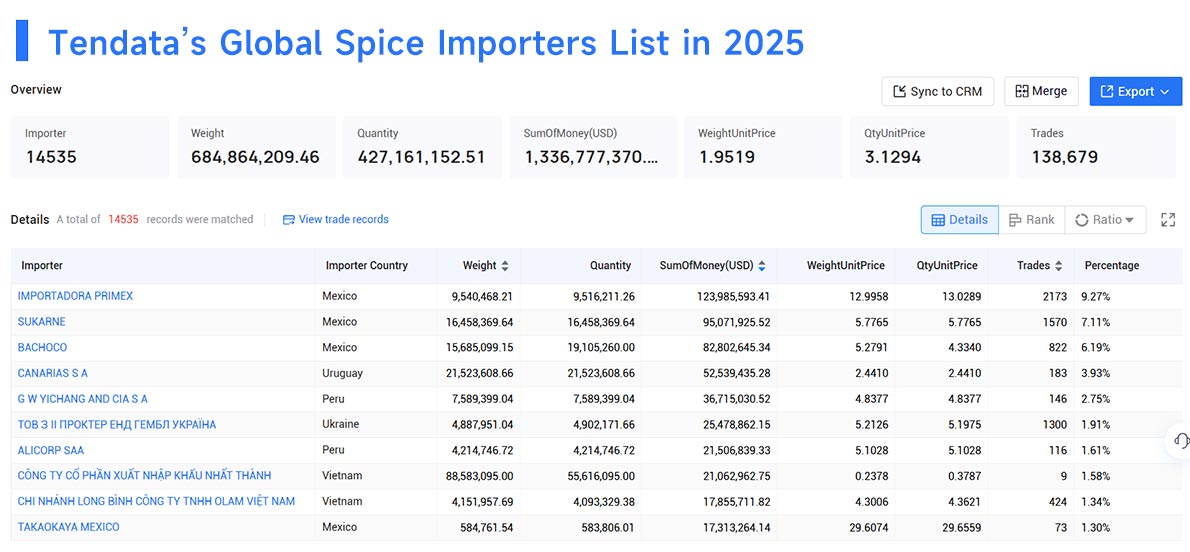
Task: Click the 1300 trades cell
Action: [x=1054, y=424]
